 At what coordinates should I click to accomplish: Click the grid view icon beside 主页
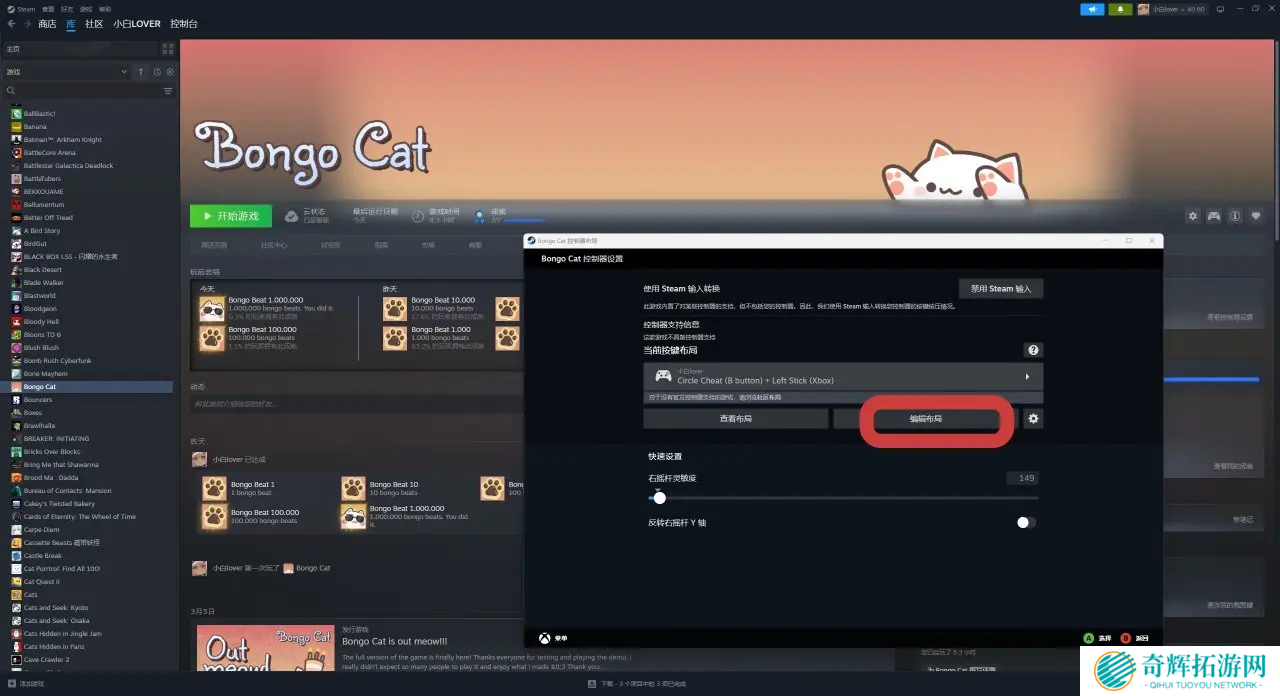click(167, 48)
